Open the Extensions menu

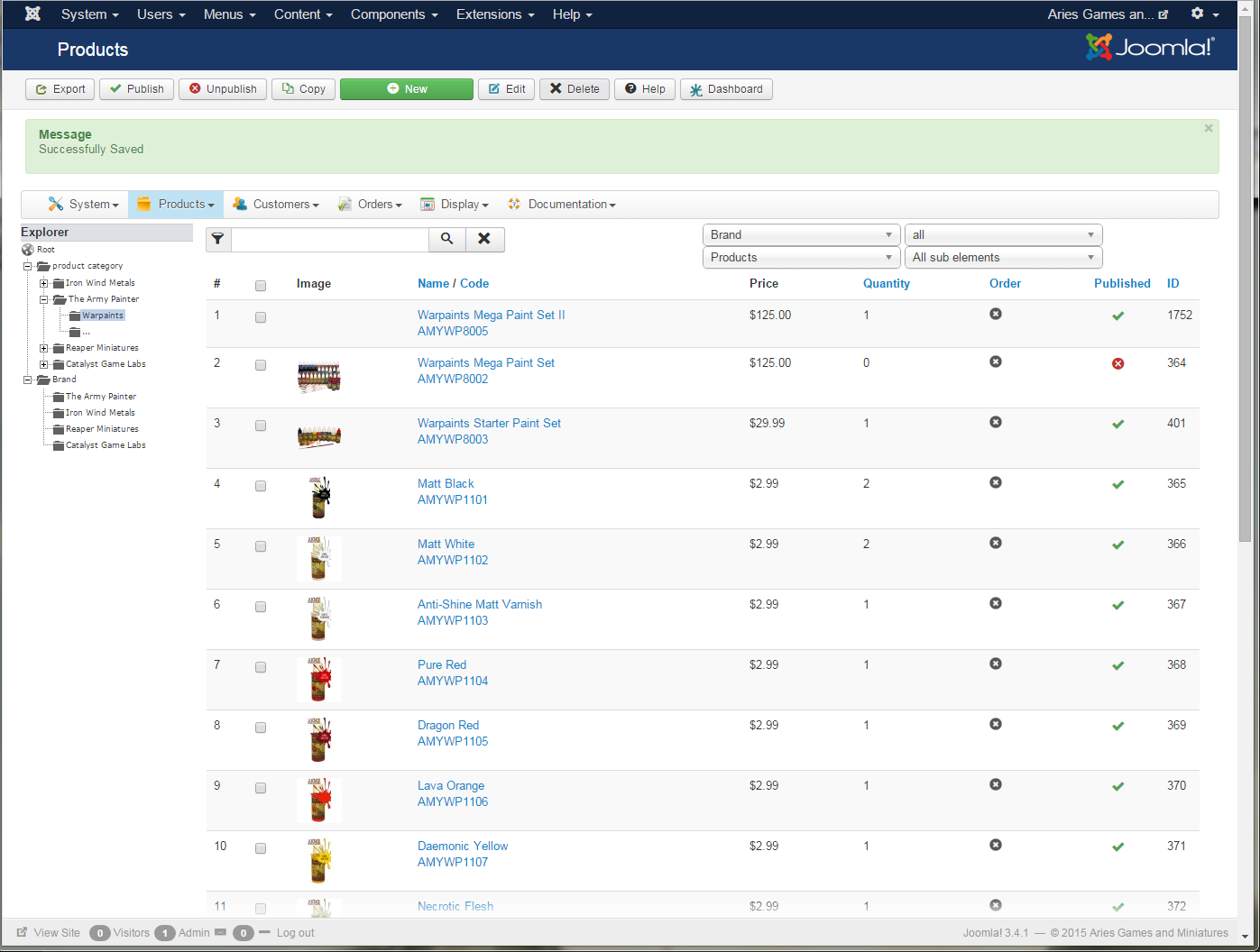click(x=495, y=14)
